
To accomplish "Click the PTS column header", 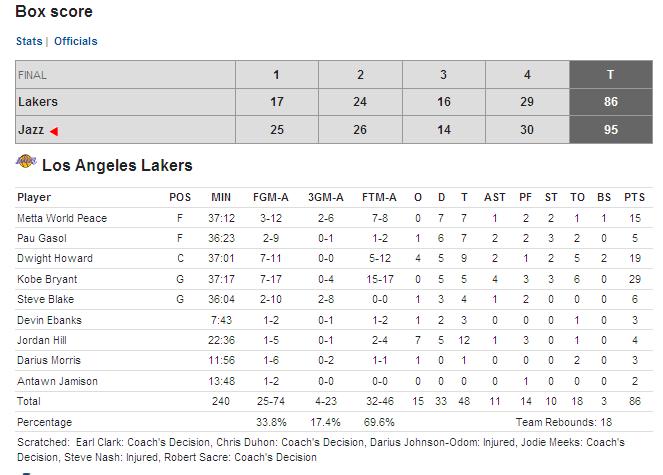I will click(635, 197).
